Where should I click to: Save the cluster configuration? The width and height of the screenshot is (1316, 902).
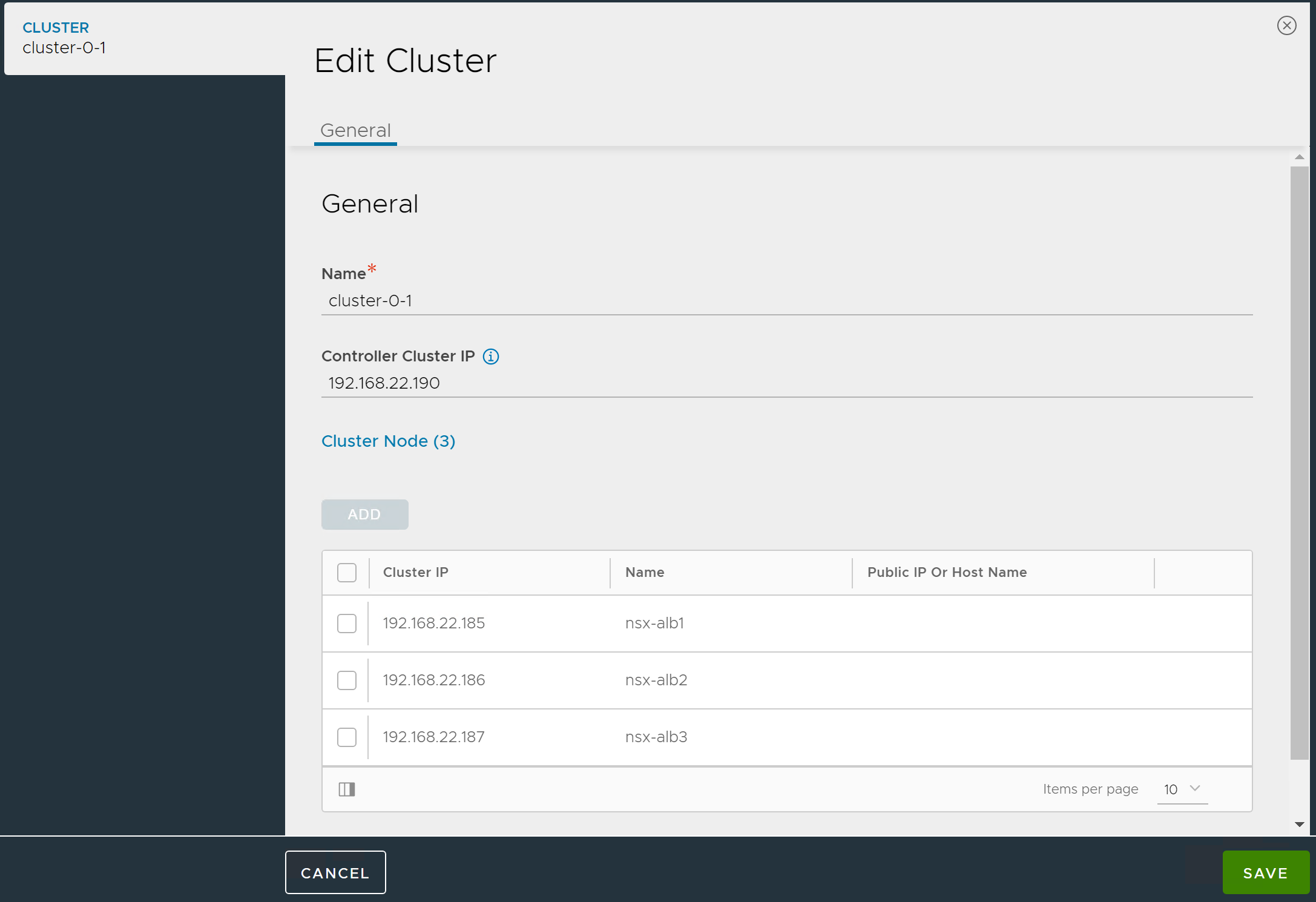click(x=1265, y=872)
